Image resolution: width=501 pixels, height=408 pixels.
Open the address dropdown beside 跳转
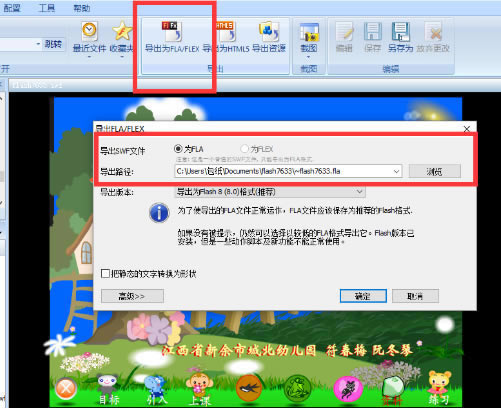pos(38,44)
